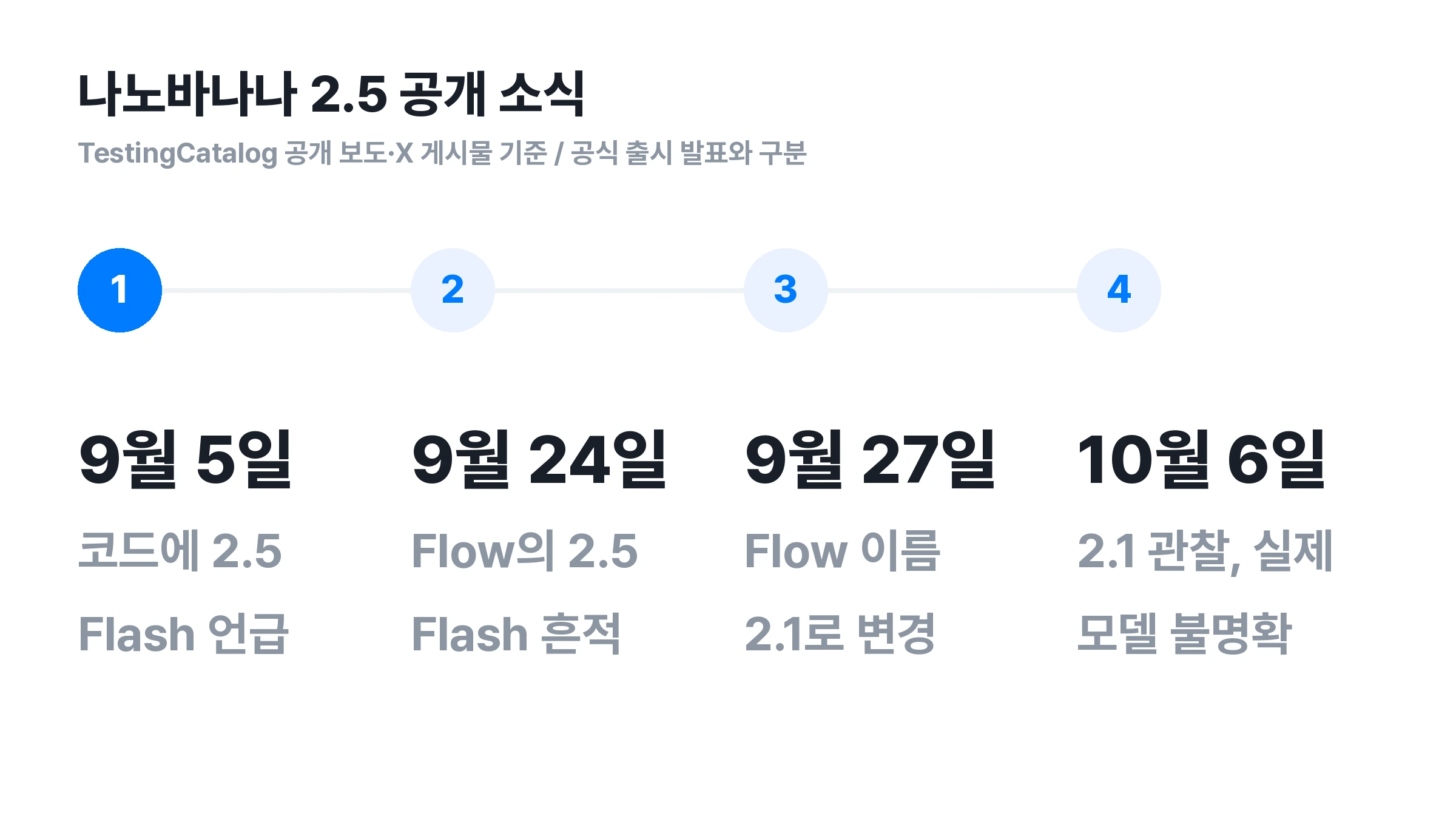Screen dimensions: 1456x819
Task: Click the 2.1 관찰, 실제 description text
Action: (1205, 551)
